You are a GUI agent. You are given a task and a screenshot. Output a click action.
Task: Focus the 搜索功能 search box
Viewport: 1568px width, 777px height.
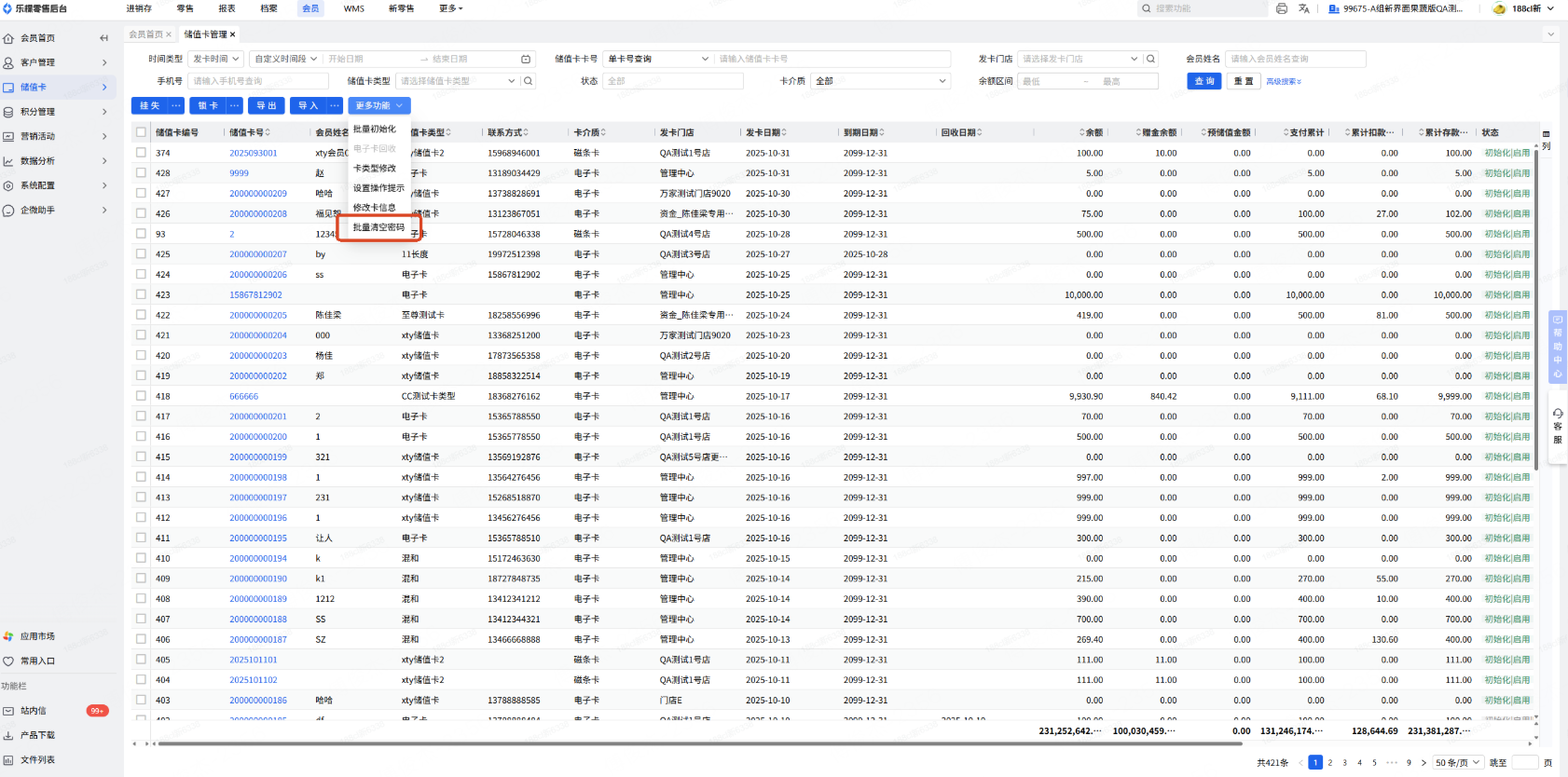pos(1203,8)
